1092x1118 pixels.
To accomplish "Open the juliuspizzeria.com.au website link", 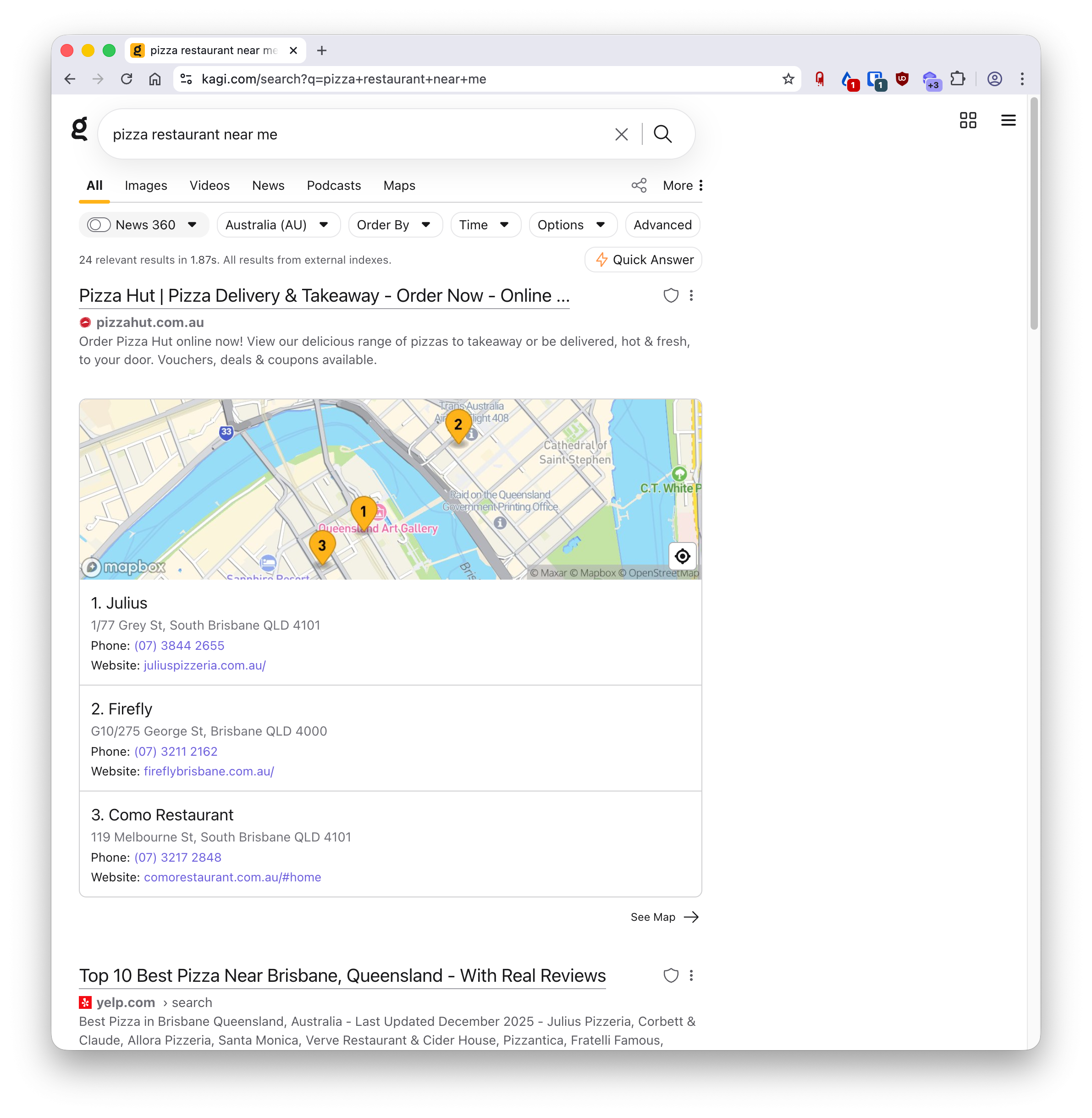I will coord(204,665).
